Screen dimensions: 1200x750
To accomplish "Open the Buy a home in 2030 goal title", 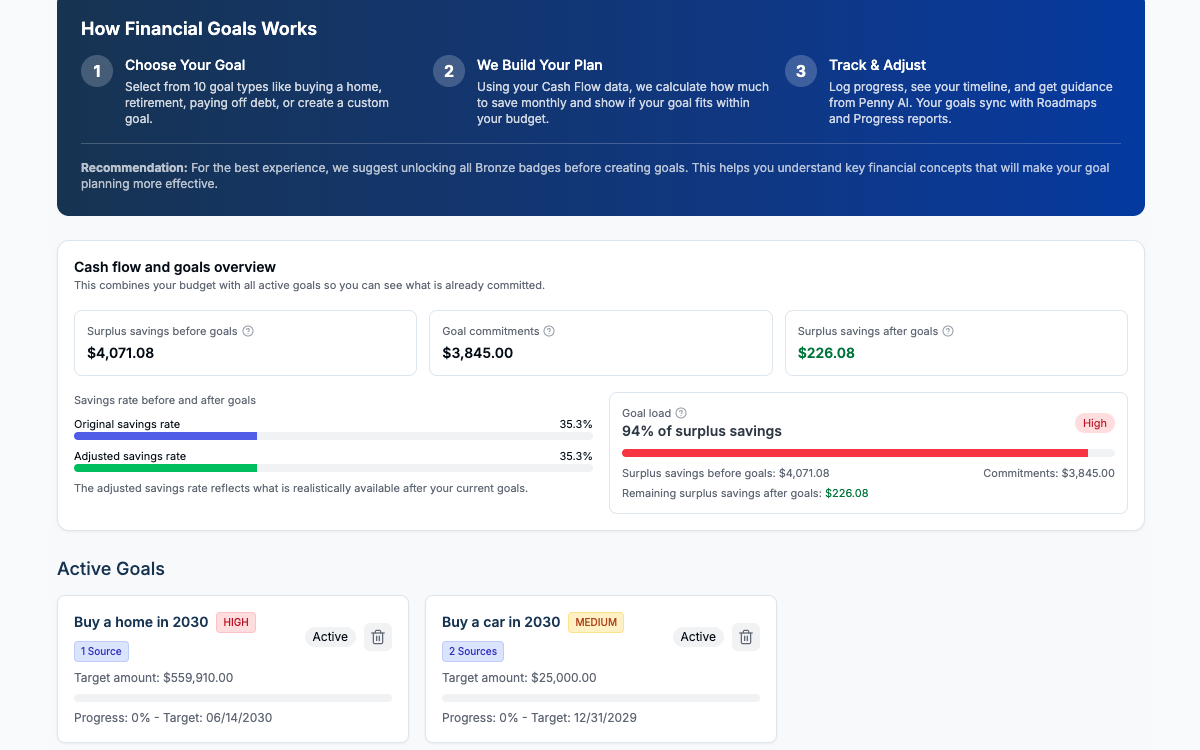I will tap(141, 622).
